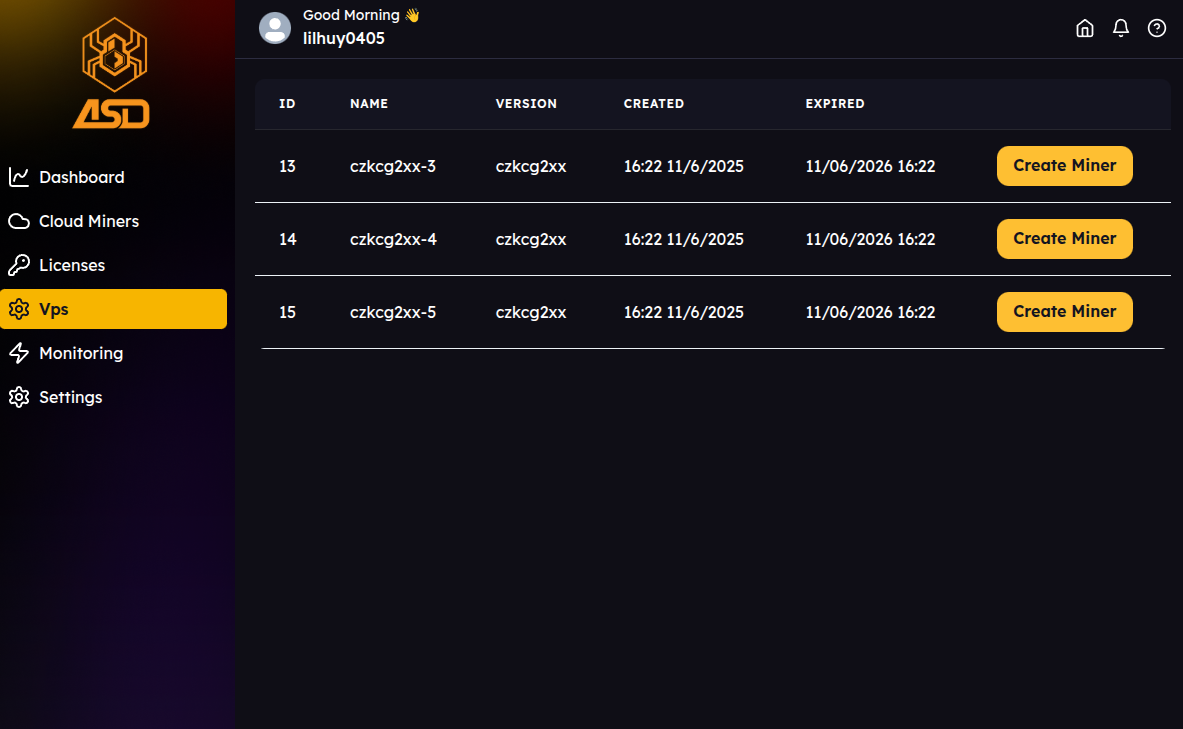Create Miner for czkcg2xx-3

point(1064,166)
